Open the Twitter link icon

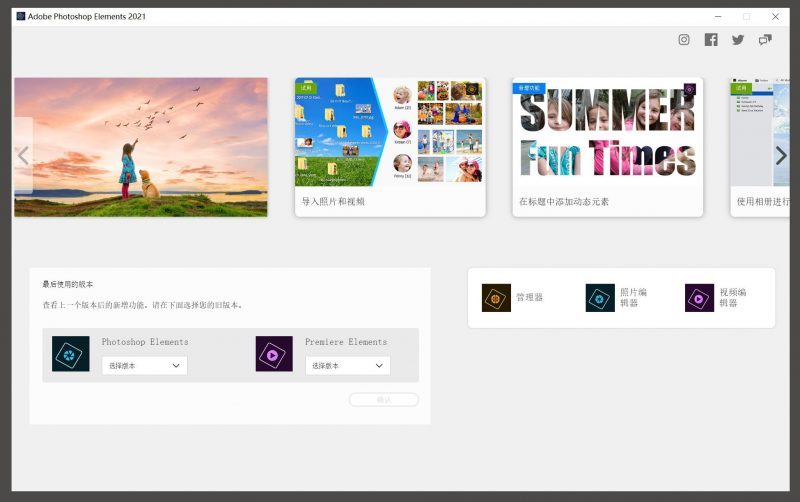click(738, 40)
